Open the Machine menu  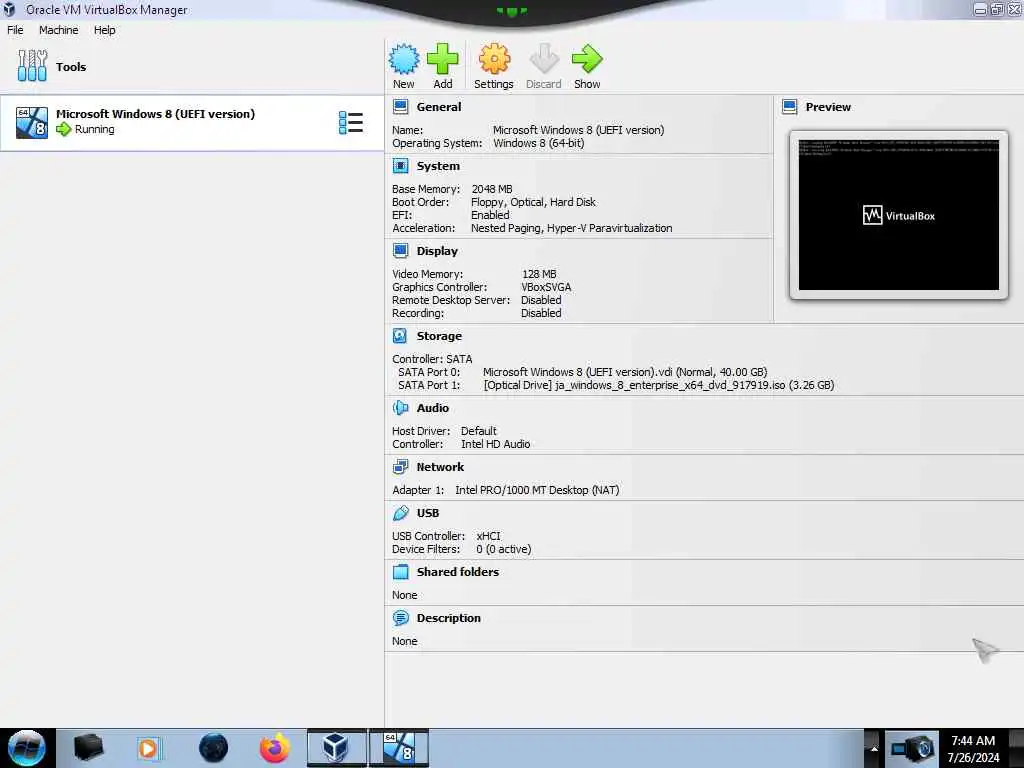point(58,30)
